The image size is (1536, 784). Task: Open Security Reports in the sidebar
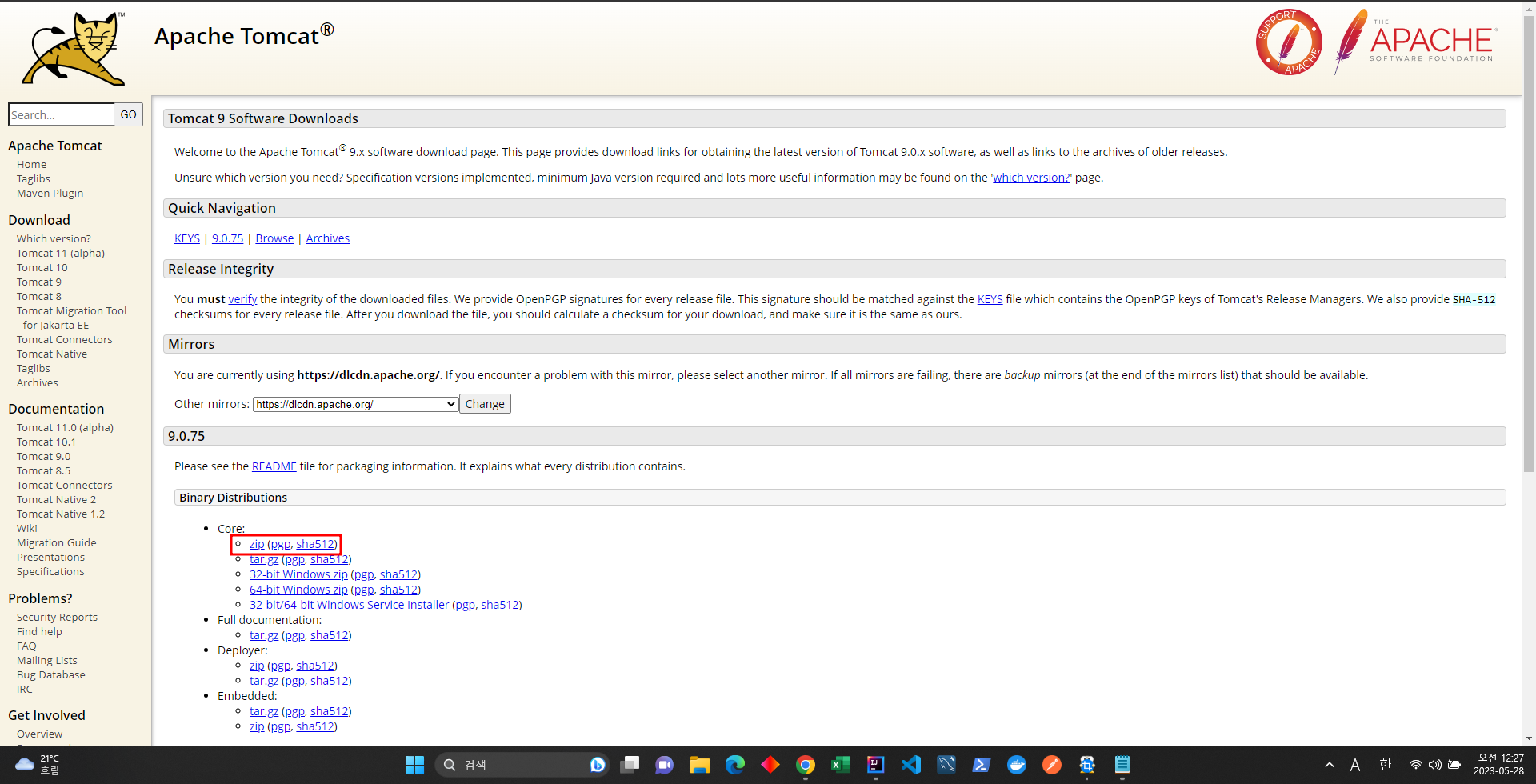pos(57,617)
